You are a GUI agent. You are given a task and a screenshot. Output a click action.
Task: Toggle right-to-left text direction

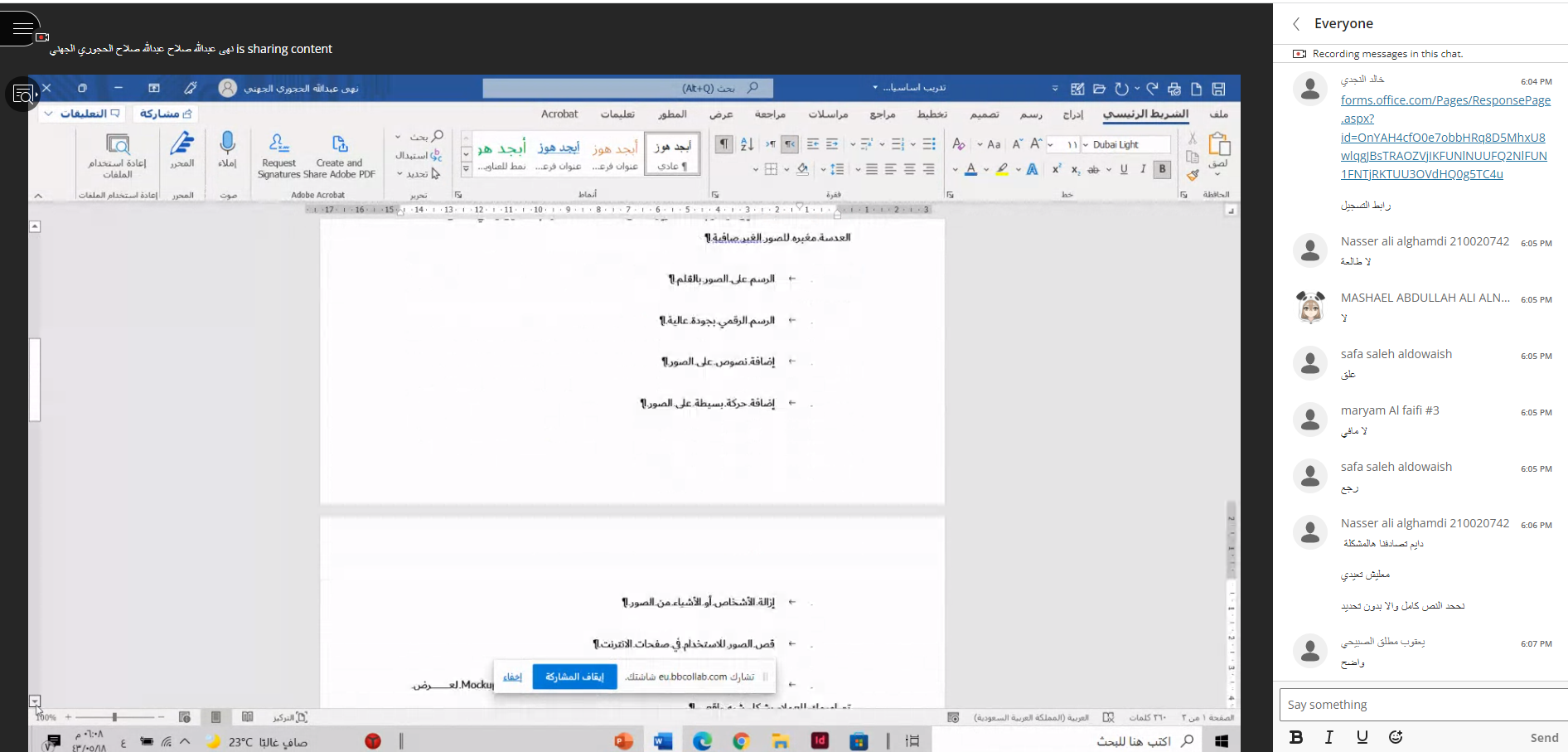pyautogui.click(x=790, y=144)
